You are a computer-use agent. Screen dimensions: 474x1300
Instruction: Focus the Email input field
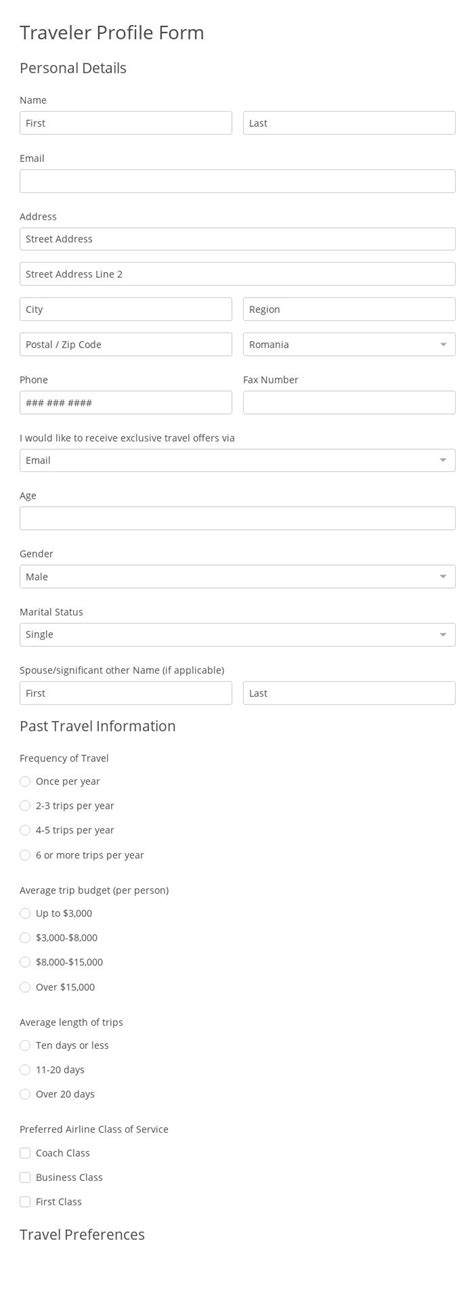tap(237, 181)
